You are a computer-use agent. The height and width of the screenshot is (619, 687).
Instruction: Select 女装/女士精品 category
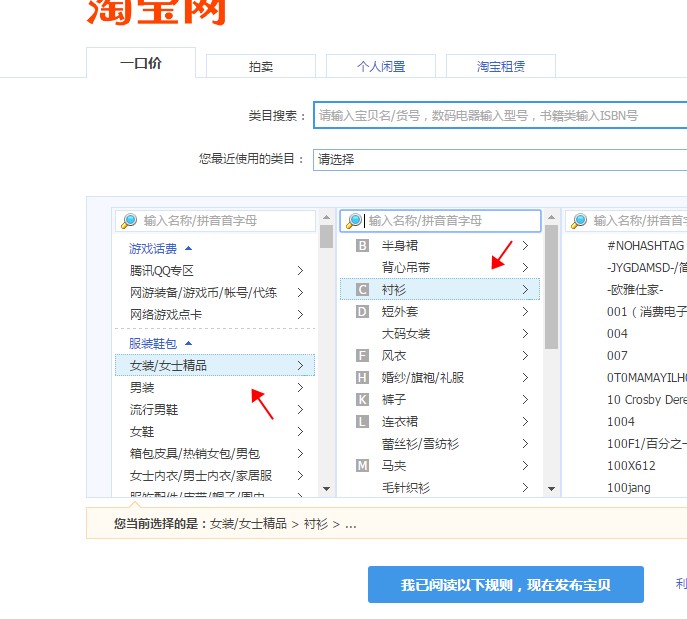[x=215, y=365]
